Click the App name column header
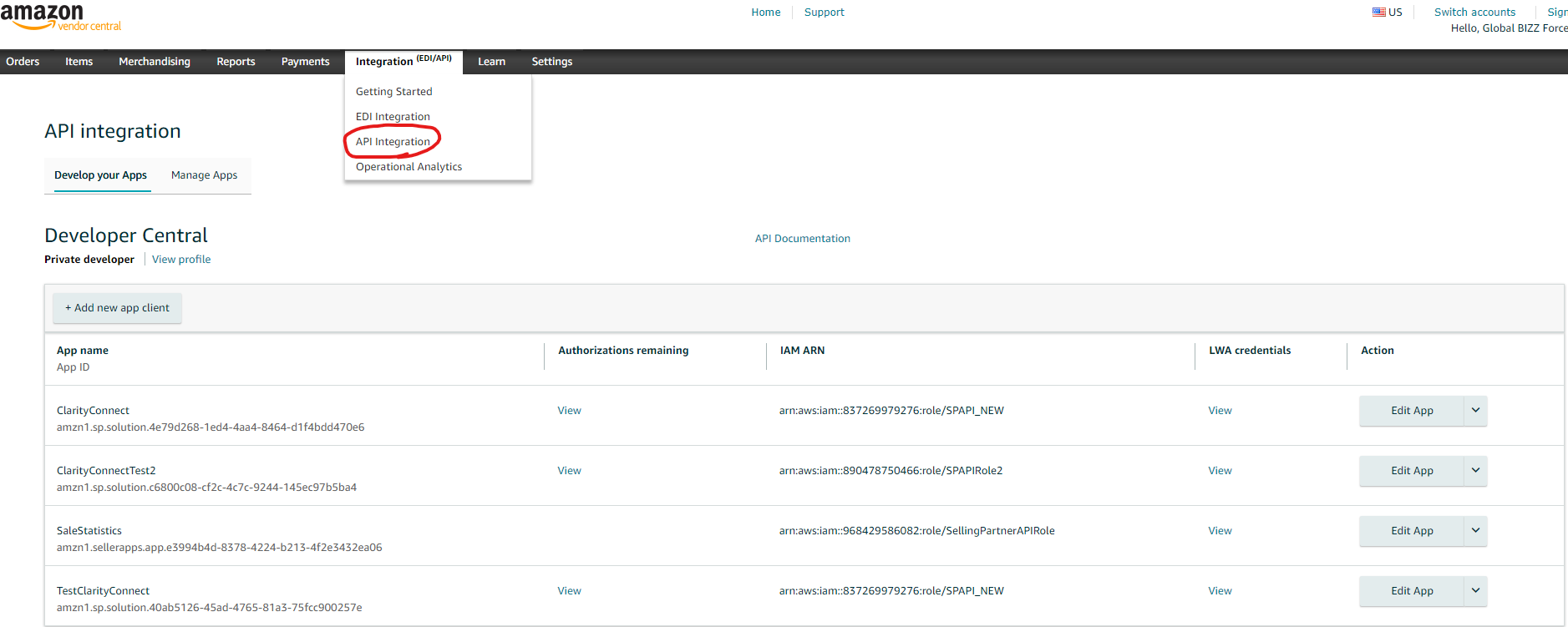Screen dimensions: 1568x627 pos(83,351)
